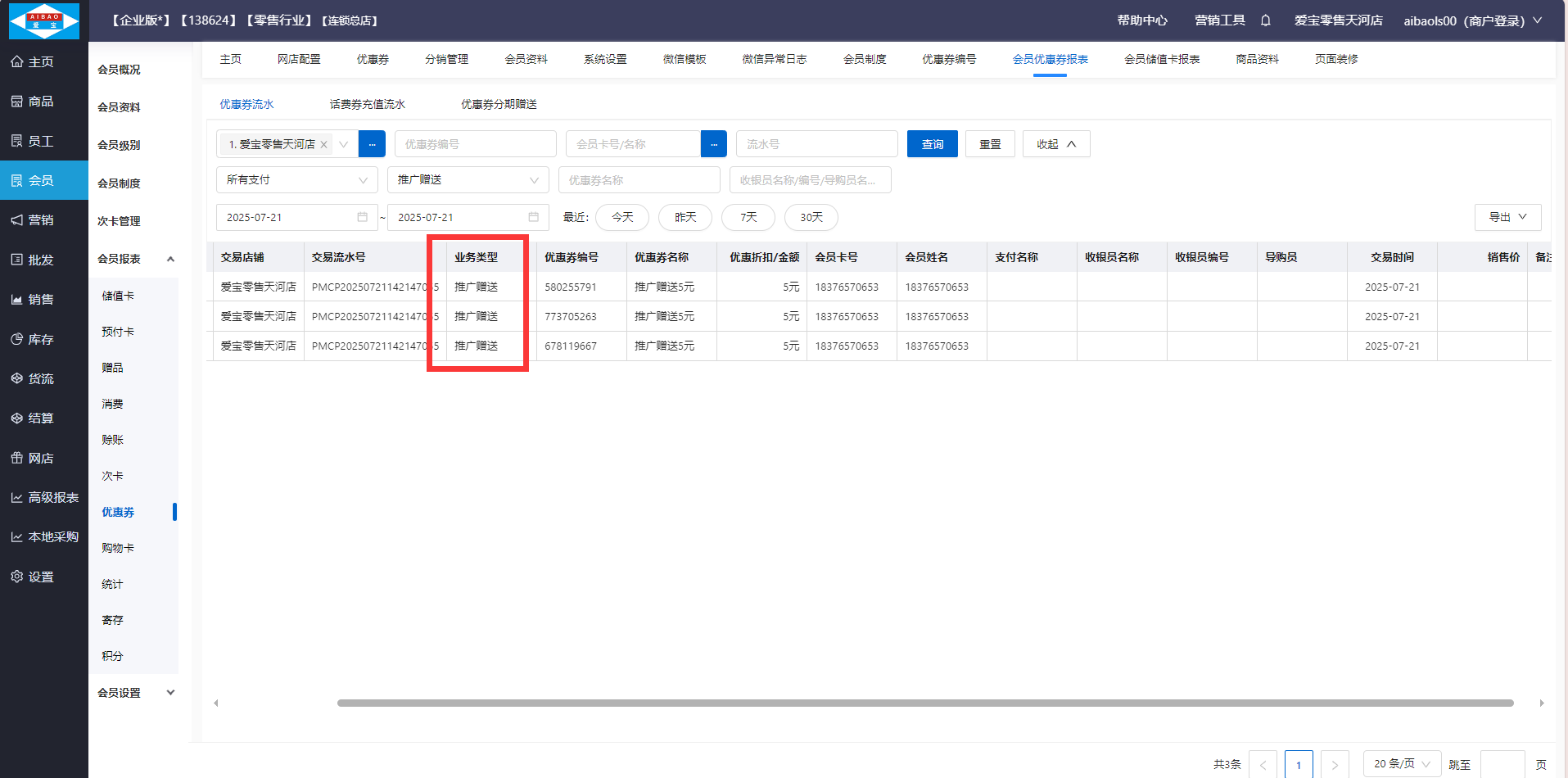This screenshot has width=1568, height=778.
Task: Click the store selector ellipsis button
Action: (372, 144)
